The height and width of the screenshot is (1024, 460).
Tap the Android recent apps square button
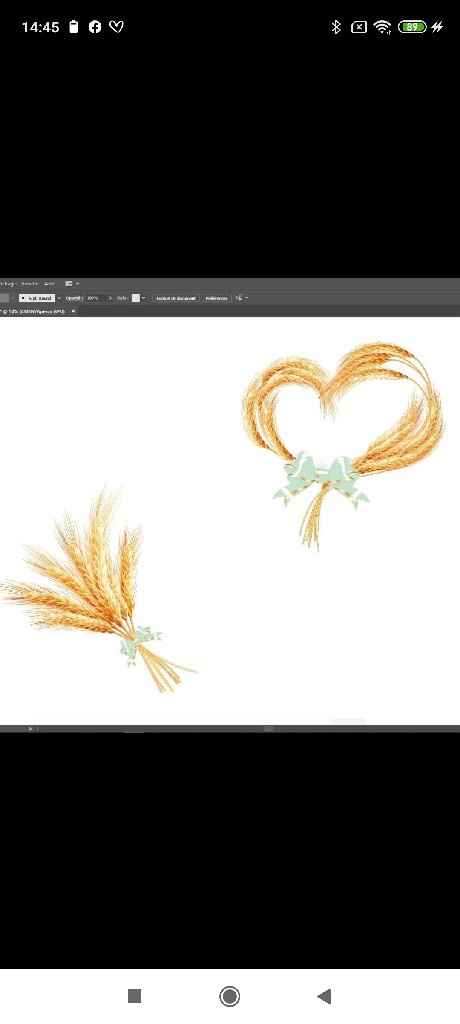135,996
